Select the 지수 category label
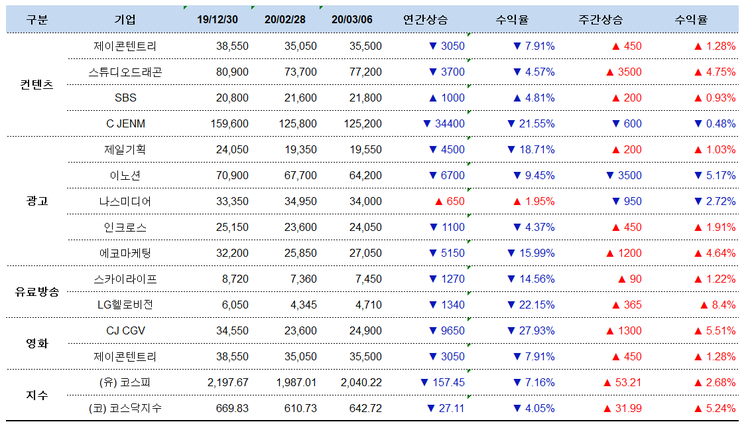Viewport: 750px width, 426px height. (x=37, y=395)
